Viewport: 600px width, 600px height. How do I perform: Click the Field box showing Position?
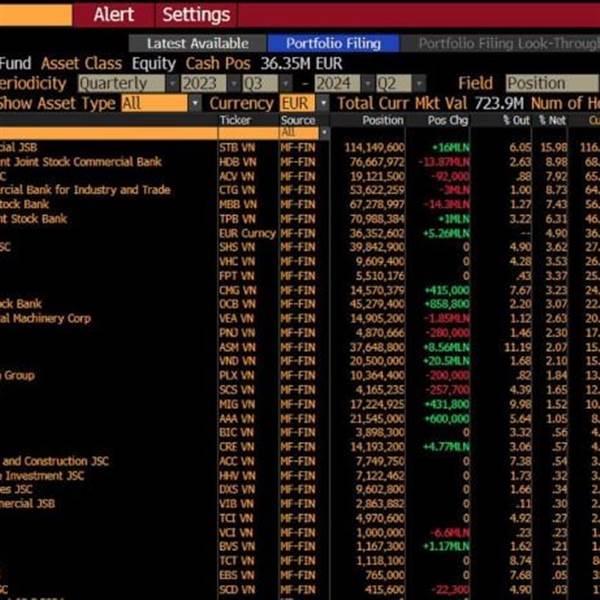point(552,83)
